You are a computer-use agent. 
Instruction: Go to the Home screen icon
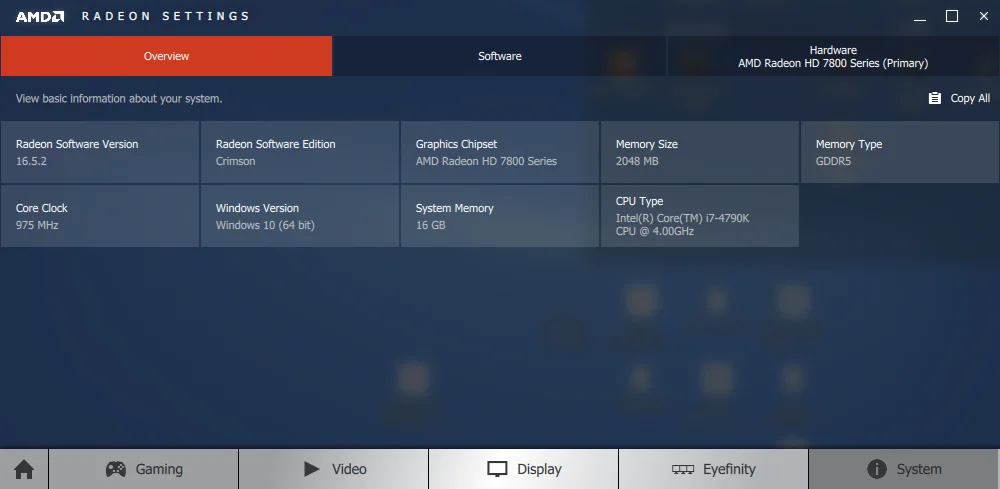[24, 469]
